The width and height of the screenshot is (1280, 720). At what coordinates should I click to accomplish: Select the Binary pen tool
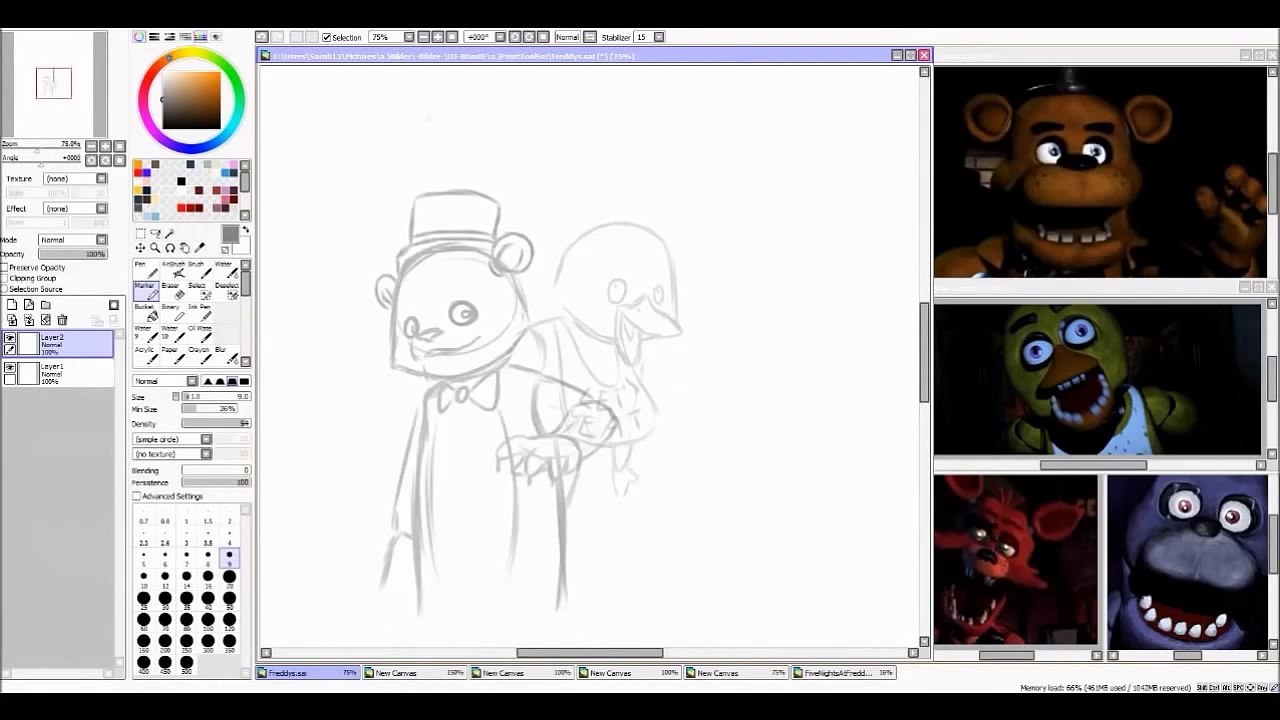[x=173, y=313]
